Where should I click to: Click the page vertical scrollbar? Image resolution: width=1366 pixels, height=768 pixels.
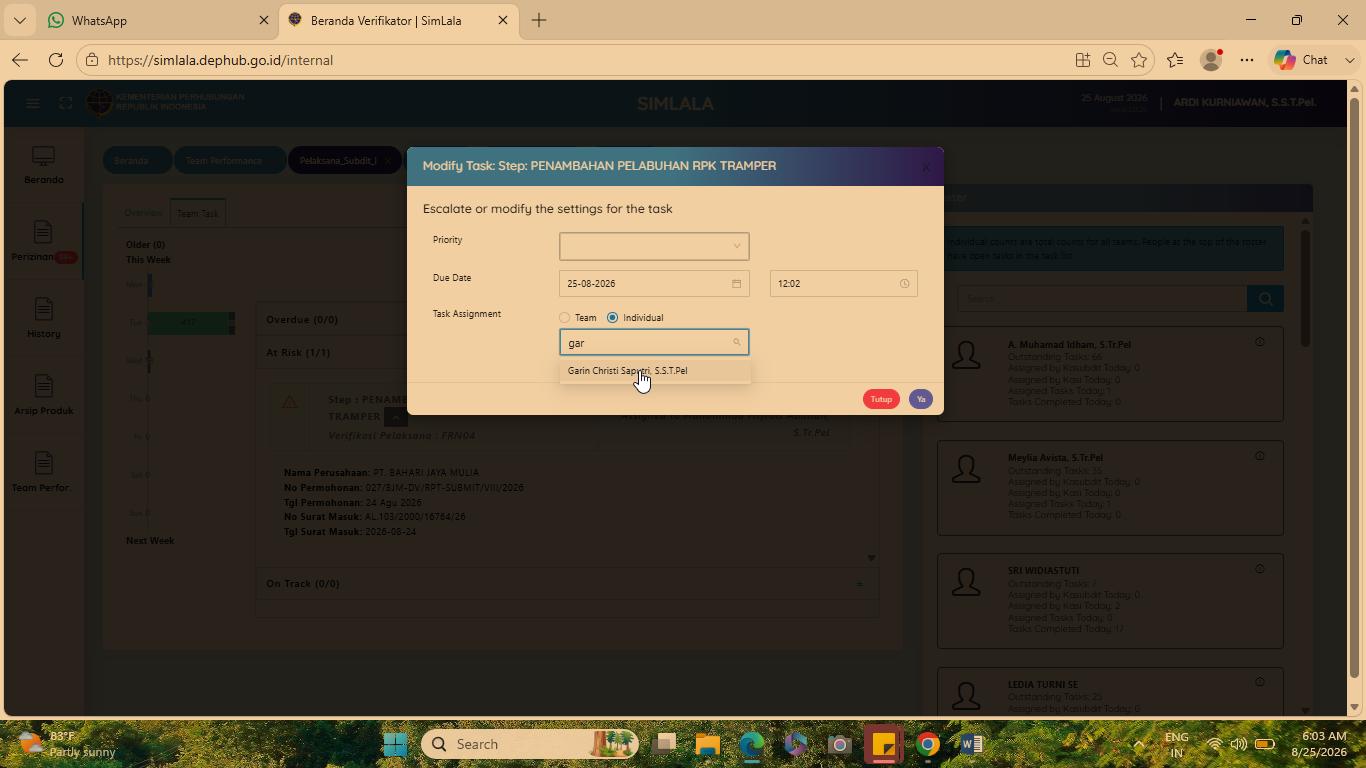[x=1355, y=400]
